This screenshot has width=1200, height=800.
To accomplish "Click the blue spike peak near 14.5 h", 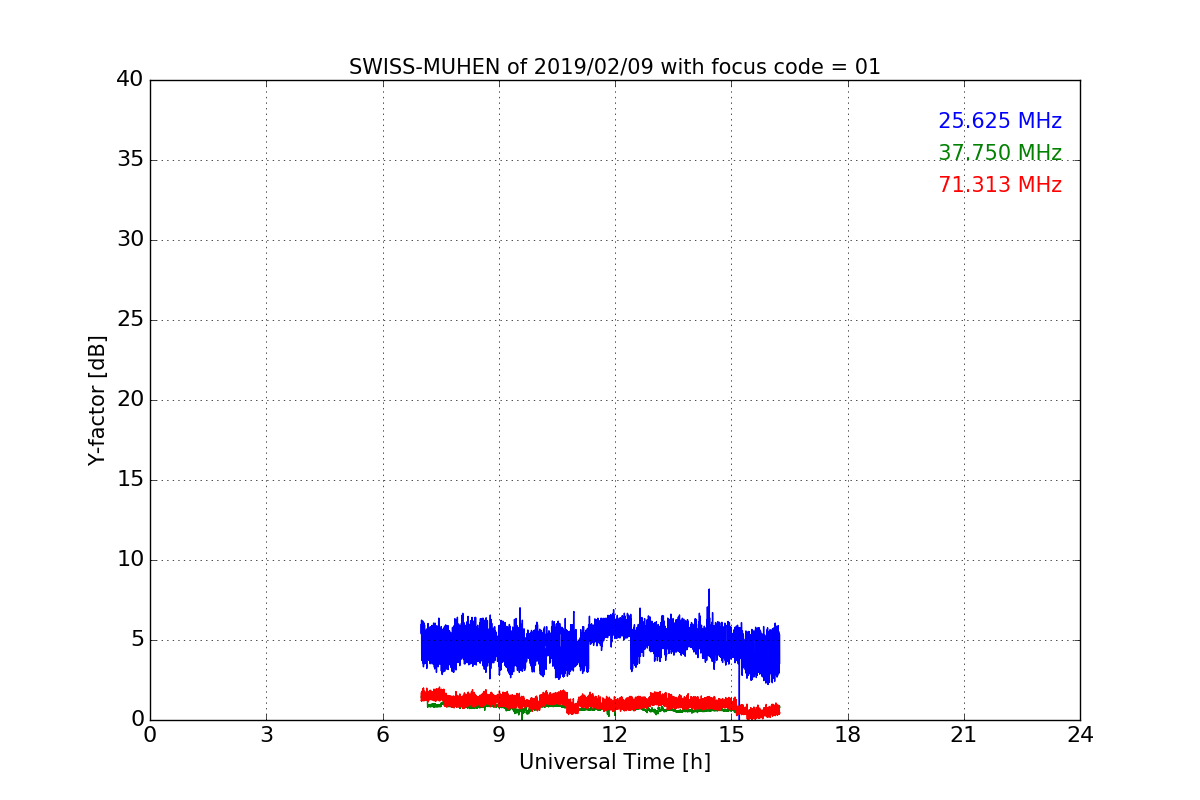I will click(709, 590).
